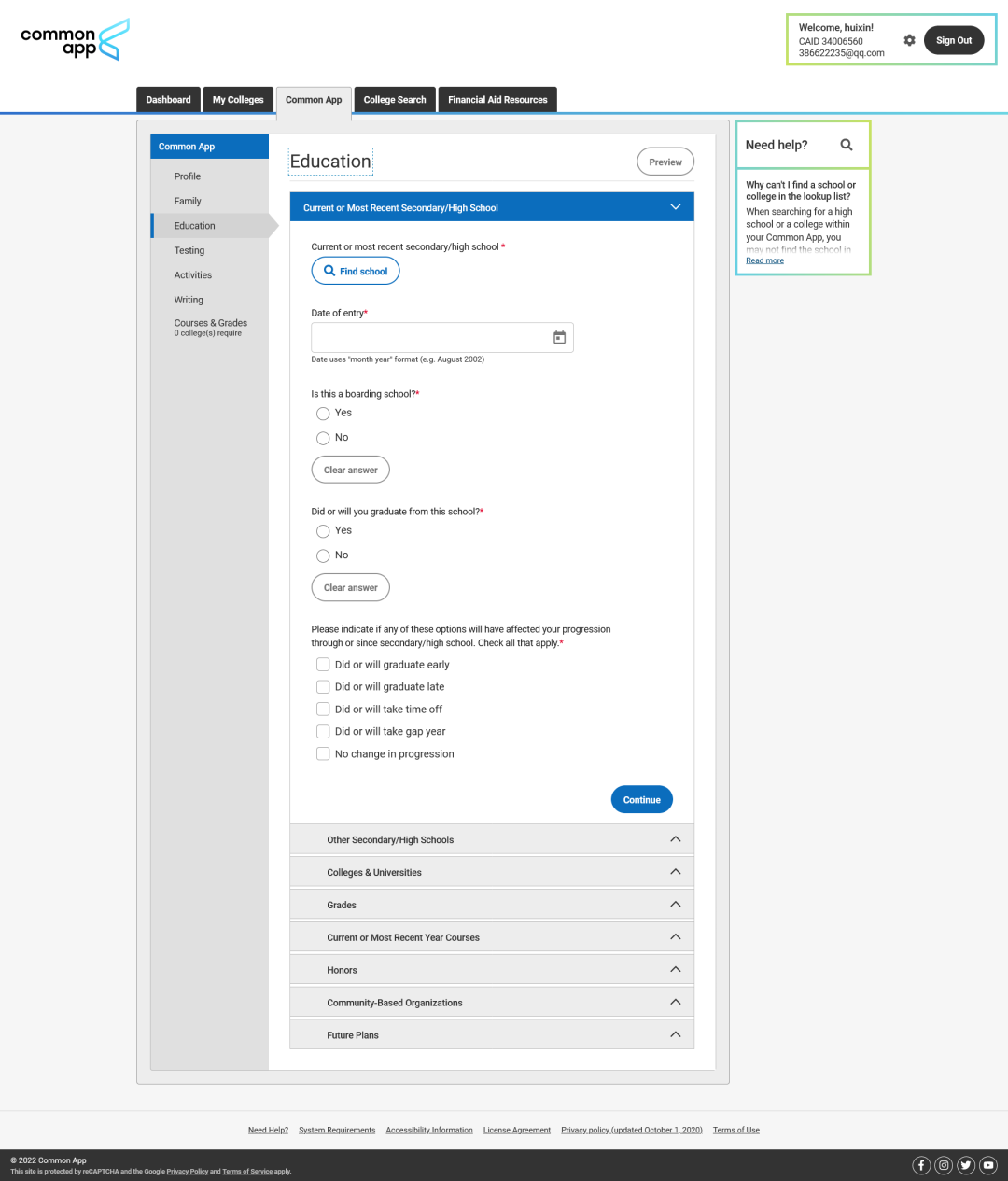This screenshot has height=1181, width=1008.
Task: Open the Instagram icon in footer
Action: (944, 1165)
